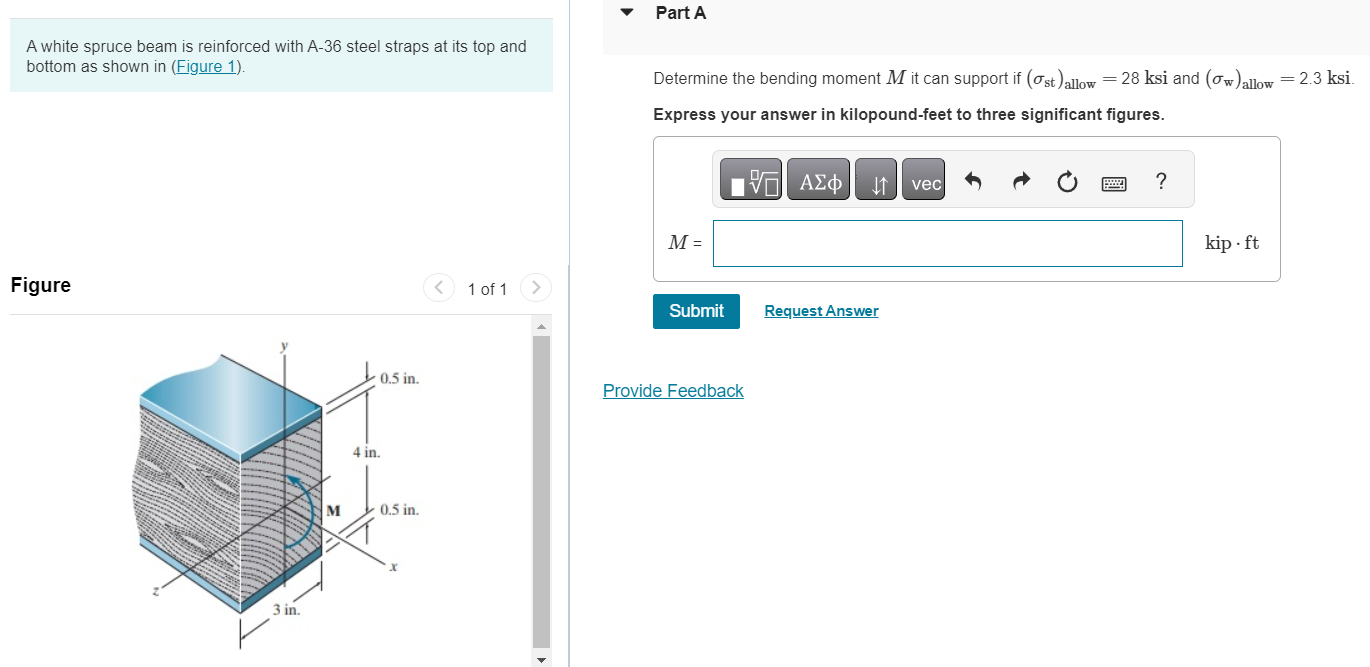Open equation editor help with question mark
The width and height of the screenshot is (1370, 667).
click(x=1160, y=181)
